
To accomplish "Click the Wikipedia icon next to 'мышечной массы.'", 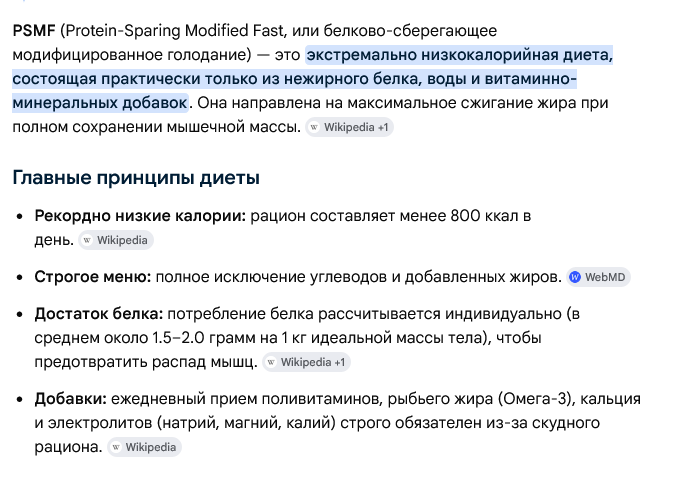I will (314, 127).
